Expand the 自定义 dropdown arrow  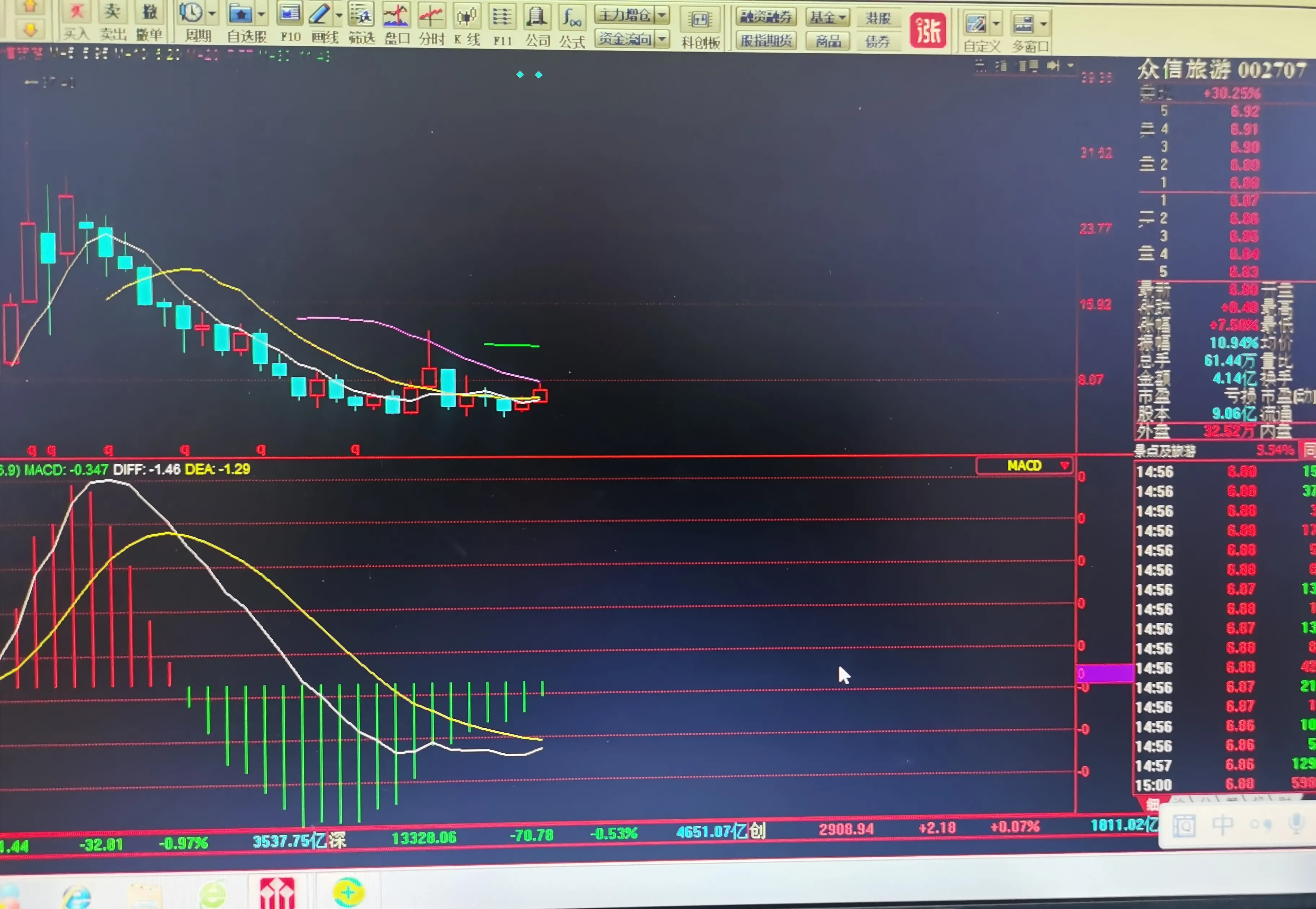pos(996,25)
